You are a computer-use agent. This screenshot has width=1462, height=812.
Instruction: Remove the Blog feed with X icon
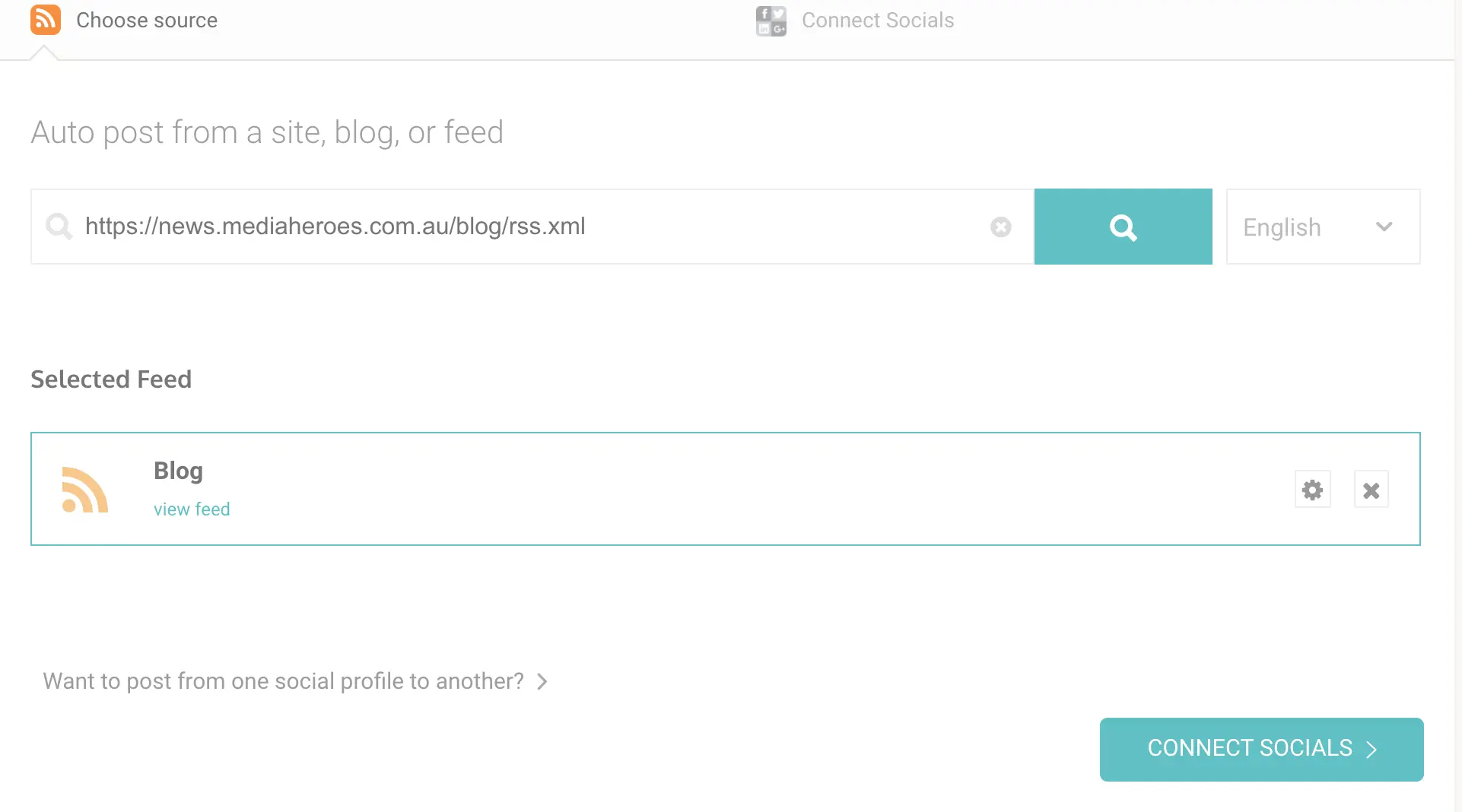coord(1371,490)
